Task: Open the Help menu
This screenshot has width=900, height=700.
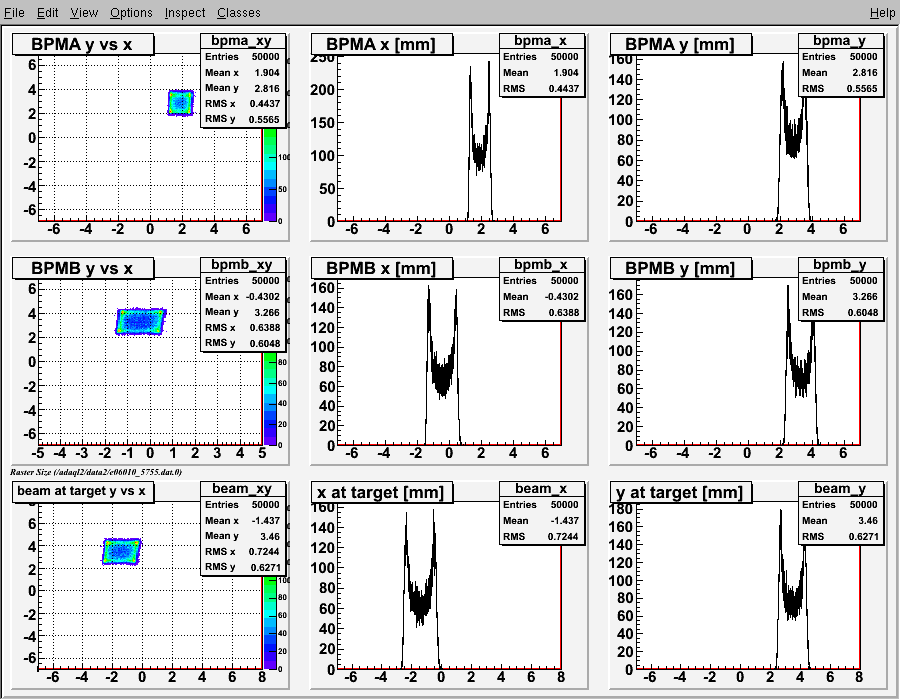Action: [x=882, y=13]
